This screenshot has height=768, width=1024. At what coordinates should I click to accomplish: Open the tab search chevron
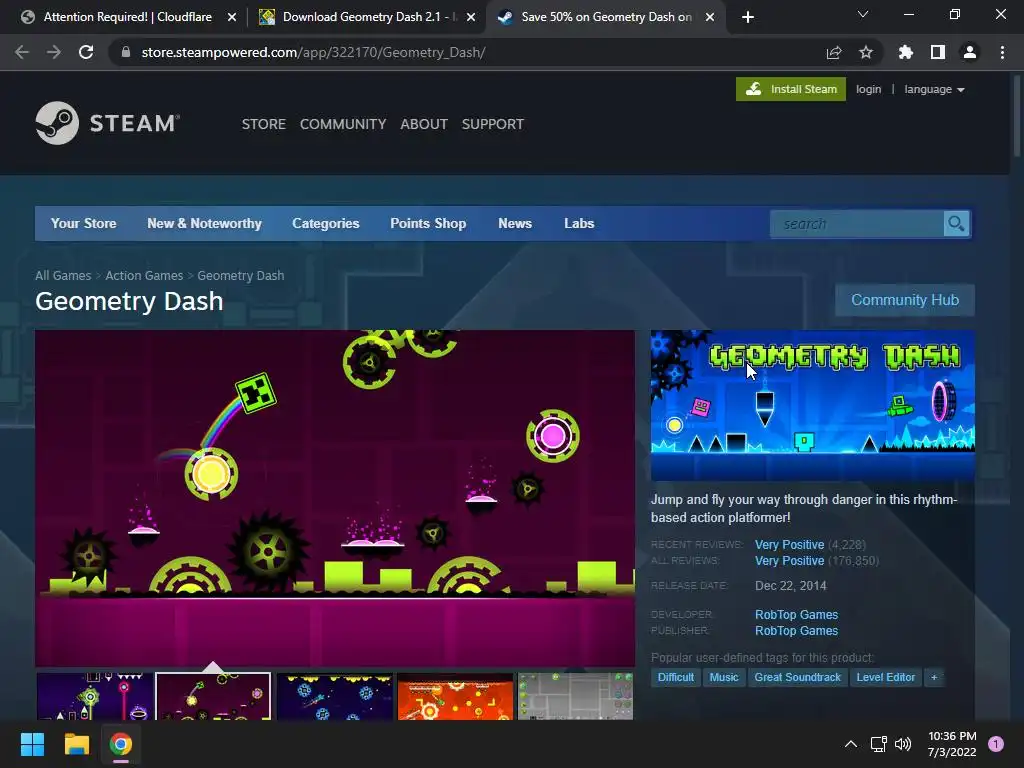click(863, 14)
